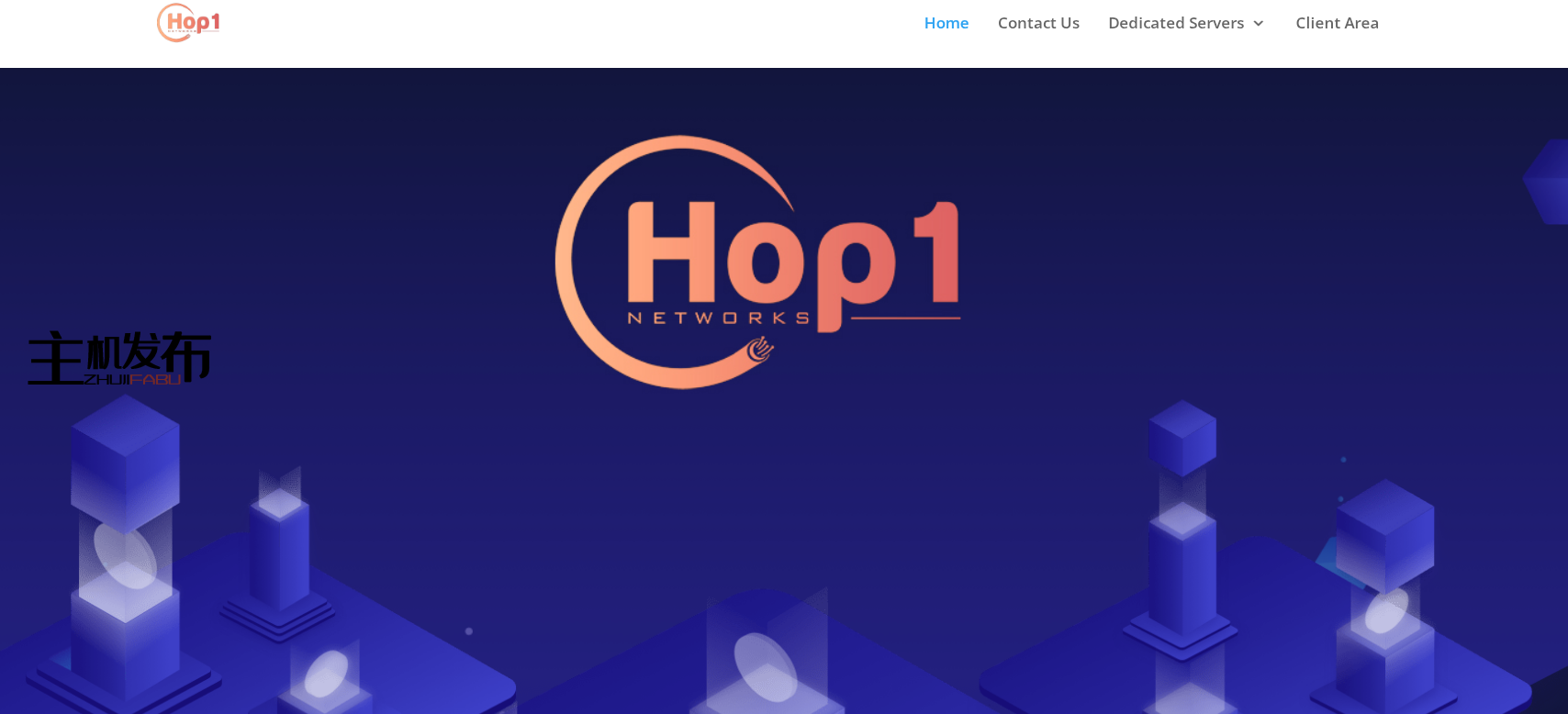1568x714 pixels.
Task: Open the Home menu item
Action: click(946, 23)
